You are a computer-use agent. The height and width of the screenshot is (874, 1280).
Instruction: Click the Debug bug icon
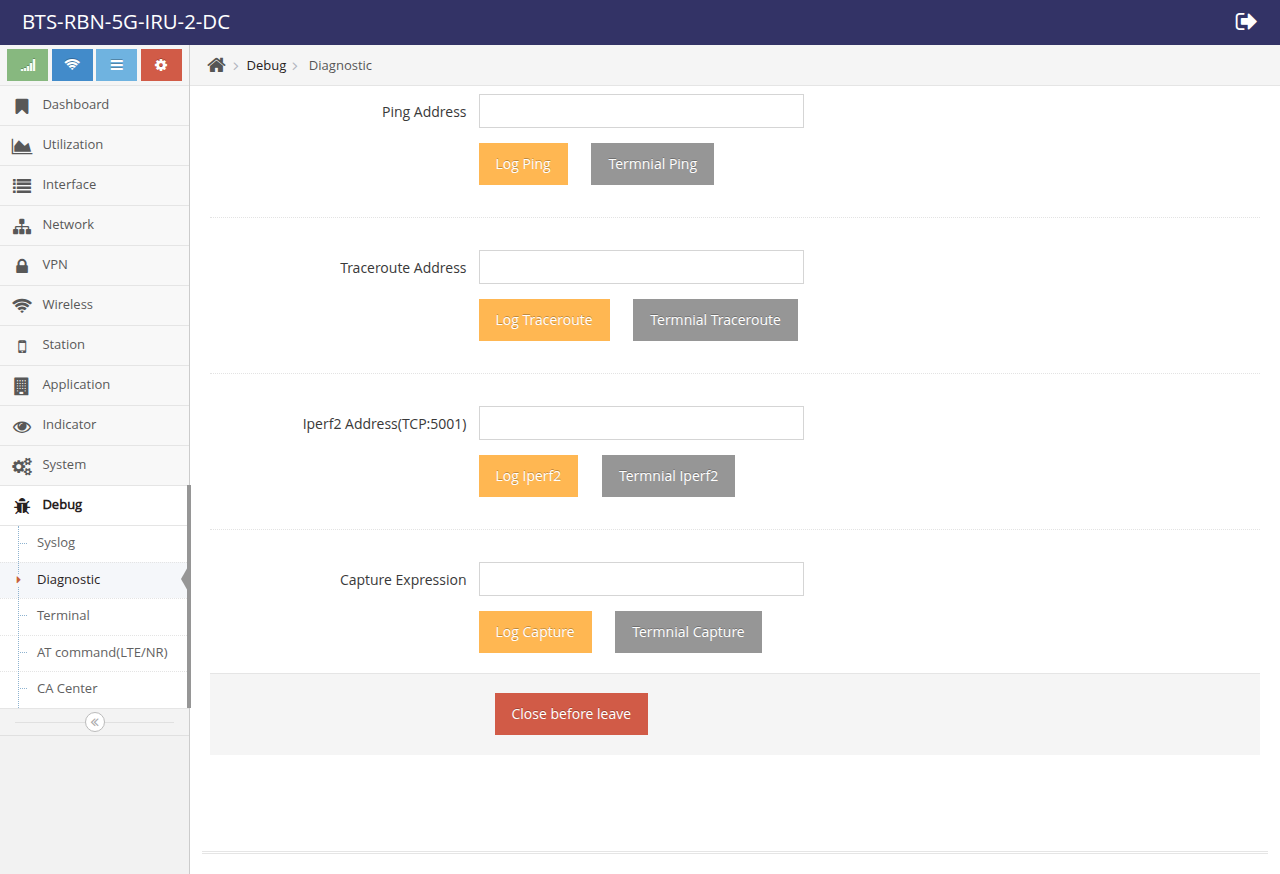coord(22,506)
